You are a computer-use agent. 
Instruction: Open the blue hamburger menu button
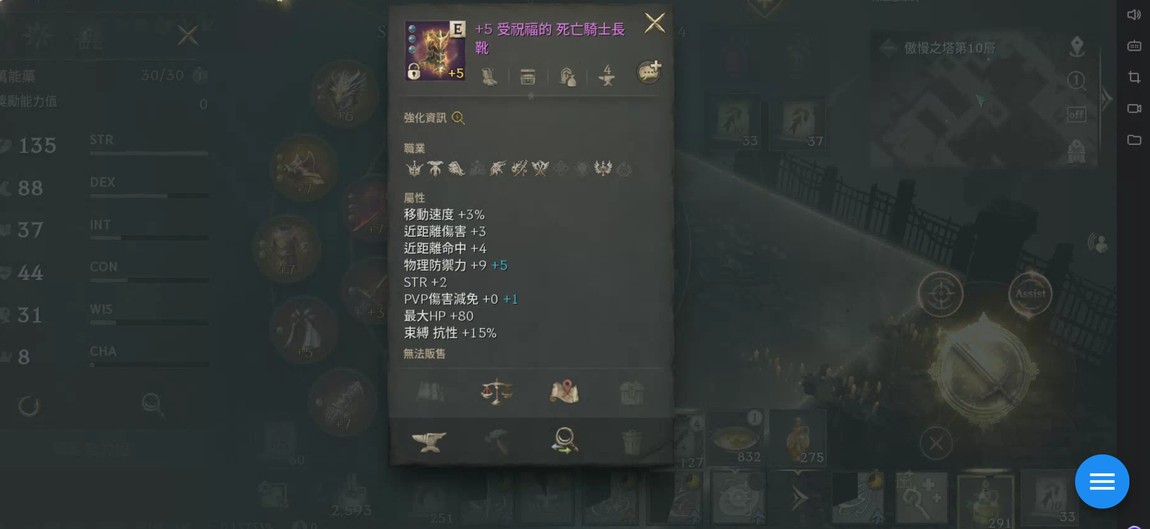point(1102,481)
